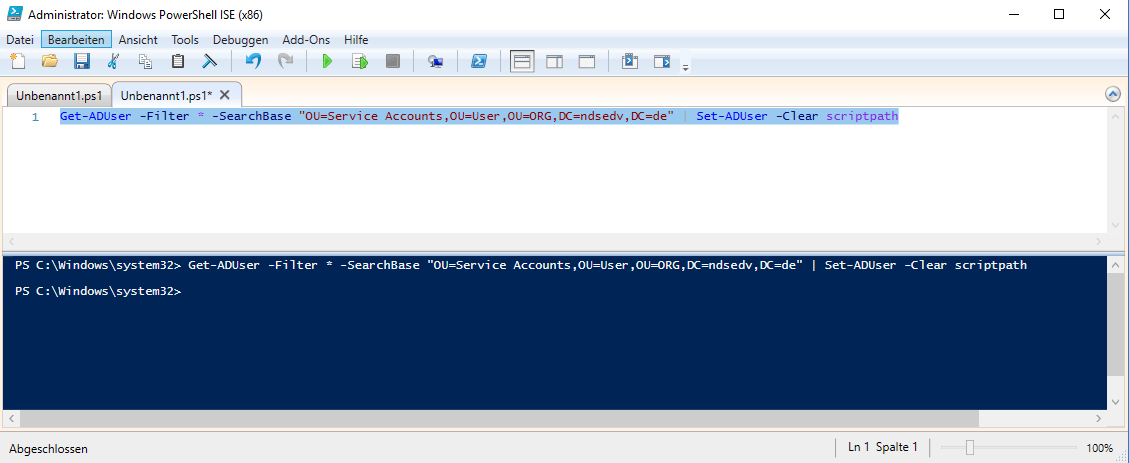Collapse the script pane with chevron button
The width and height of the screenshot is (1129, 463).
tap(1113, 94)
